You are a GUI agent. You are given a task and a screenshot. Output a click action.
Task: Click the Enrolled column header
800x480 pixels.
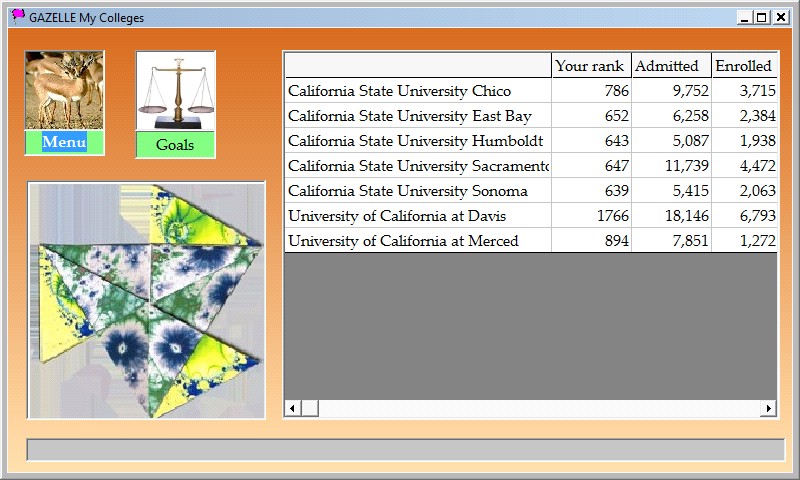coord(744,66)
